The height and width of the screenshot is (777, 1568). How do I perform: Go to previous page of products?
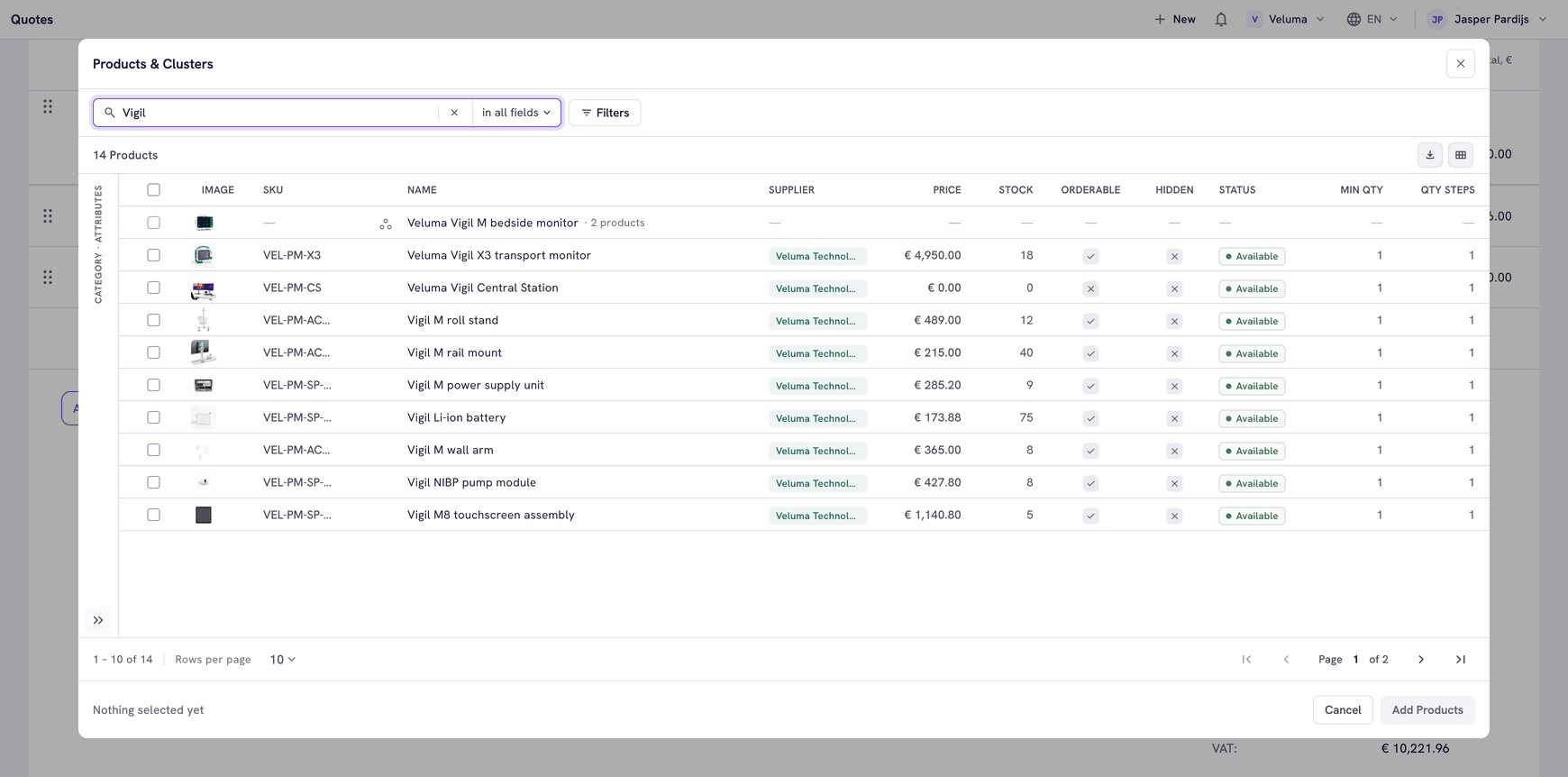tap(1286, 660)
